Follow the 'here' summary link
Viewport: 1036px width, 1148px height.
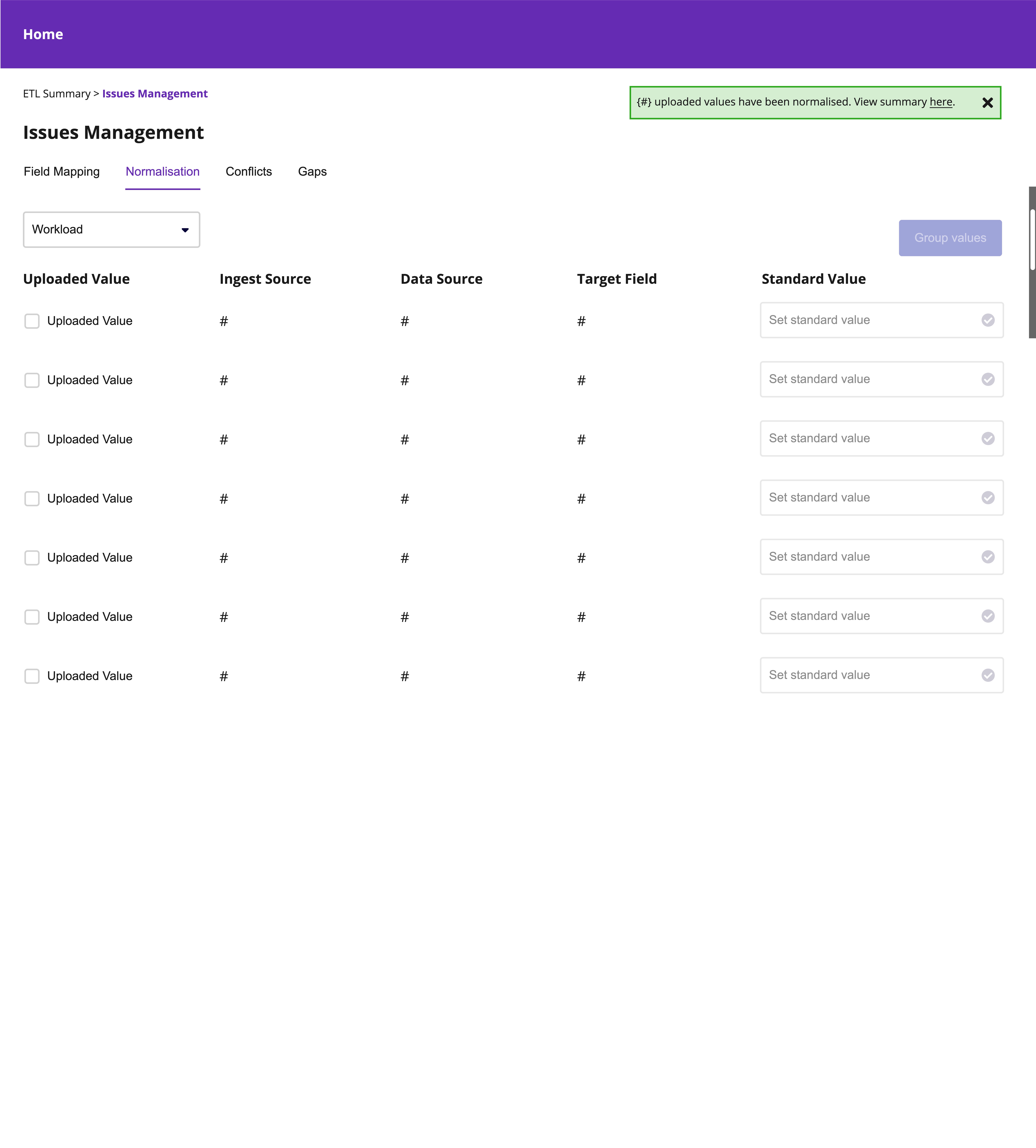(940, 102)
